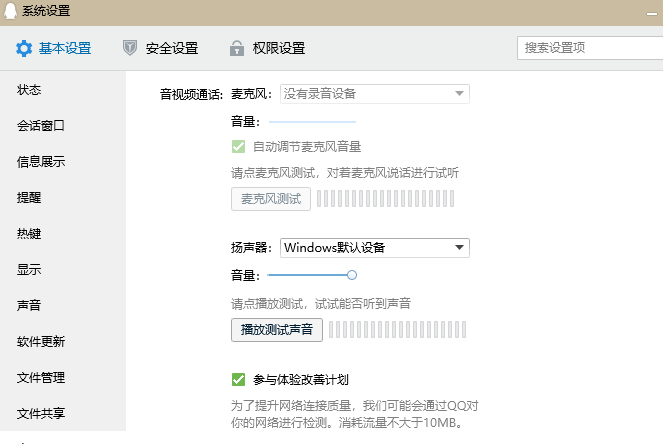Viewport: 663px width, 444px height.
Task: Go to 会话窗口 settings section
Action: coord(41,126)
